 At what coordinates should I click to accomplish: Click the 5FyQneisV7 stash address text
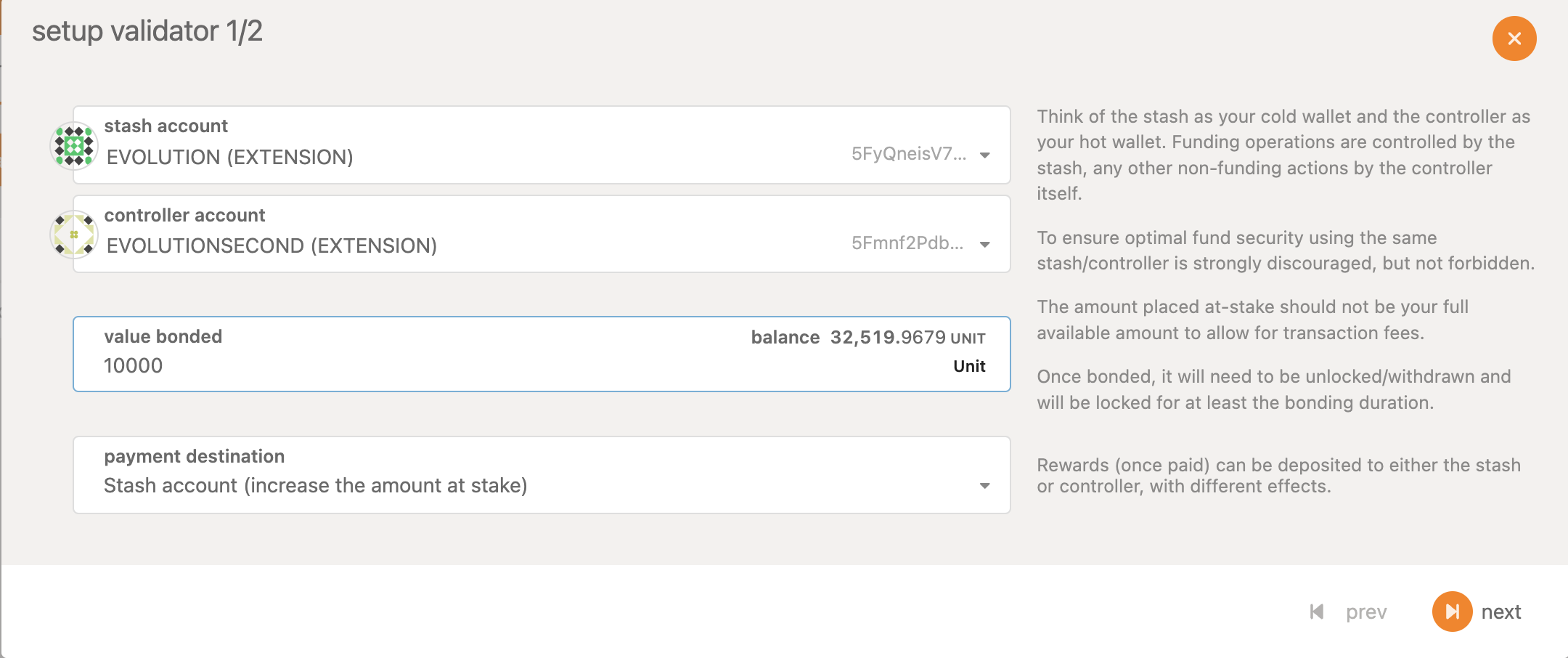pyautogui.click(x=909, y=154)
